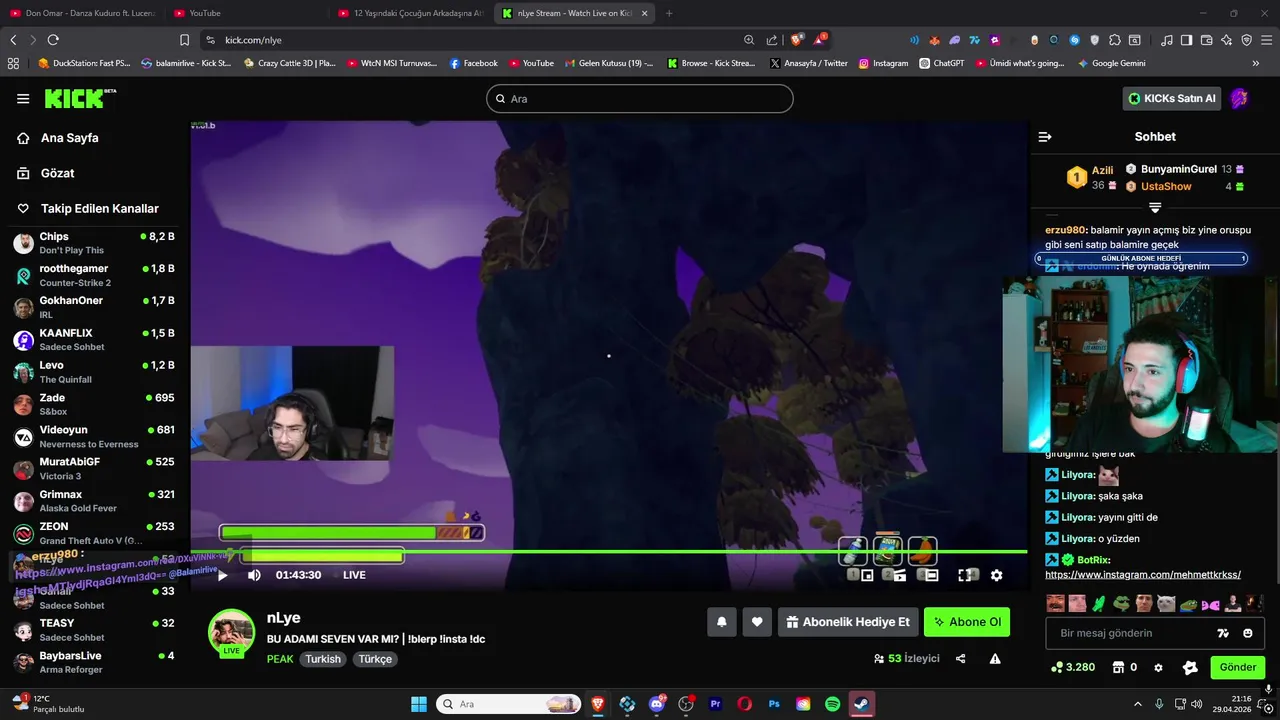Image resolution: width=1280 pixels, height=720 pixels.
Task: Open Steam from the taskbar
Action: tap(861, 704)
